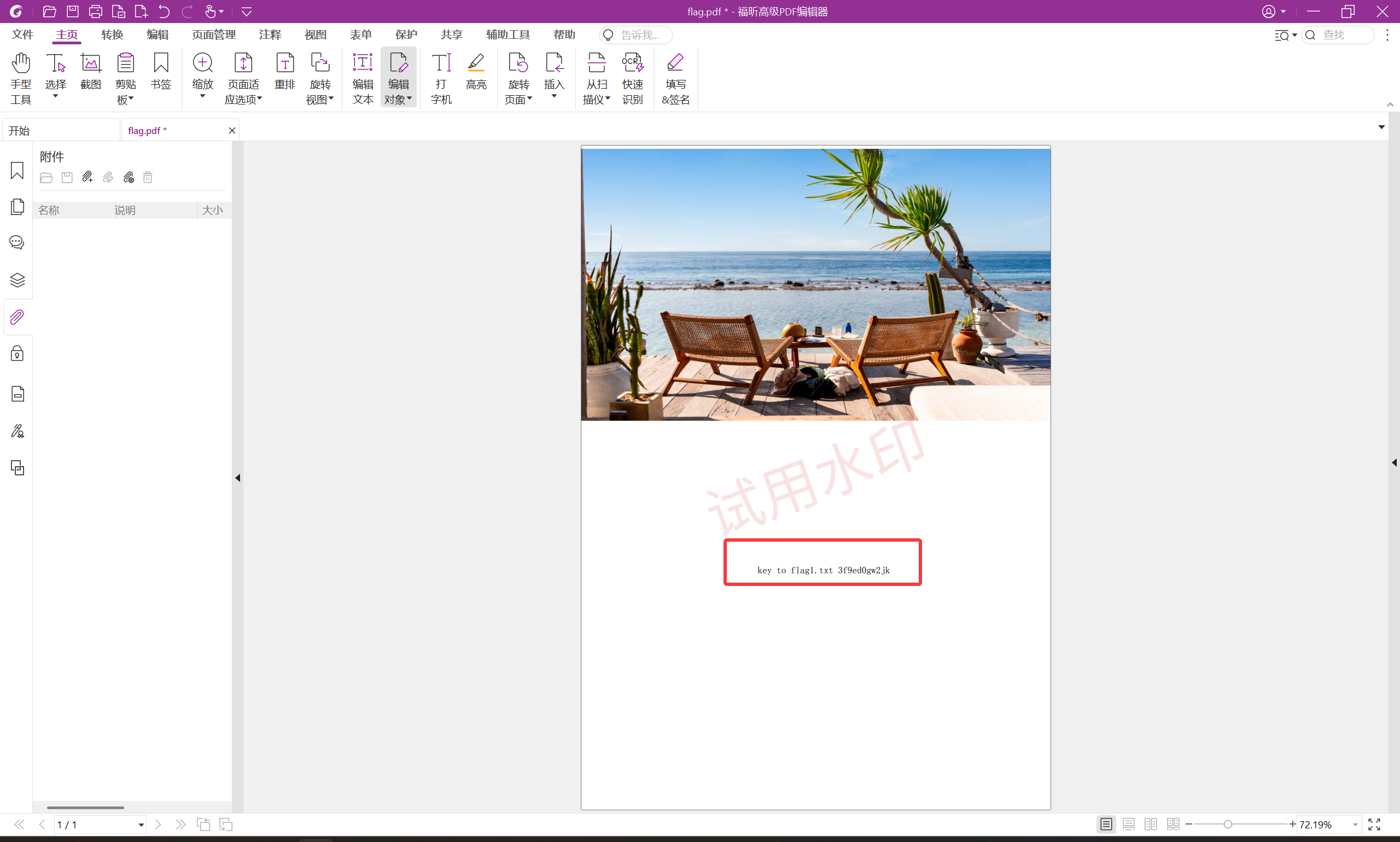Click the Tell me (告诉我) search box
Viewport: 1400px width, 842px height.
pos(635,35)
